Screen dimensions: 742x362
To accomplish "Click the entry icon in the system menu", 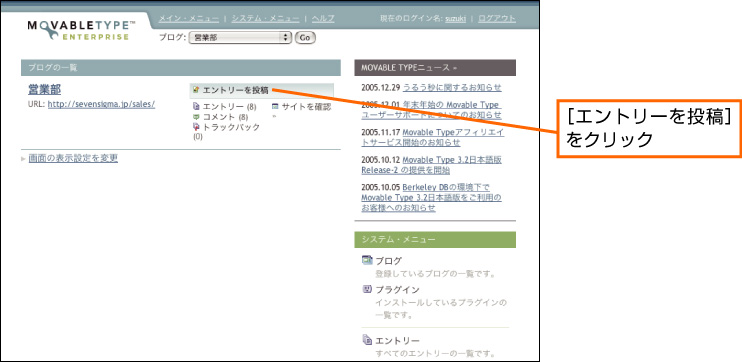I will pos(367,339).
